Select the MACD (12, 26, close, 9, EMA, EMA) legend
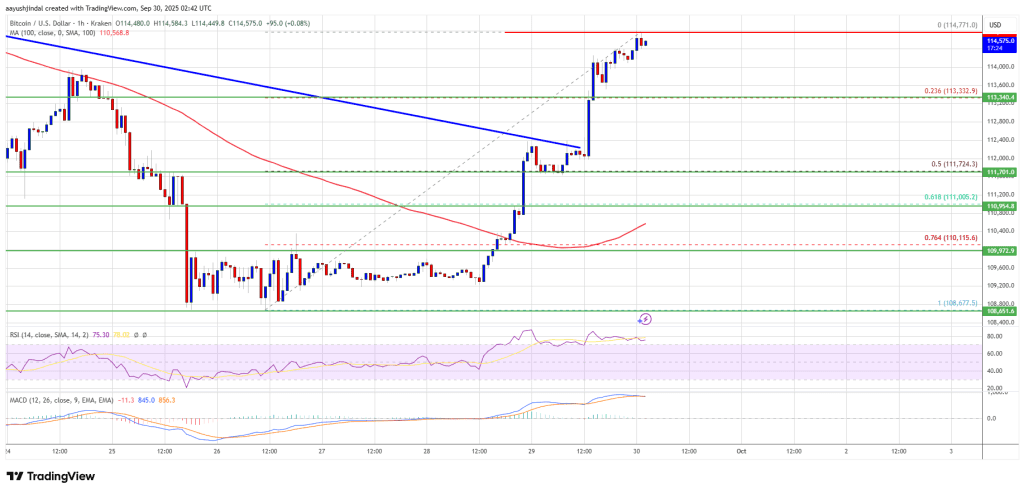The width and height of the screenshot is (1024, 493). pos(60,400)
